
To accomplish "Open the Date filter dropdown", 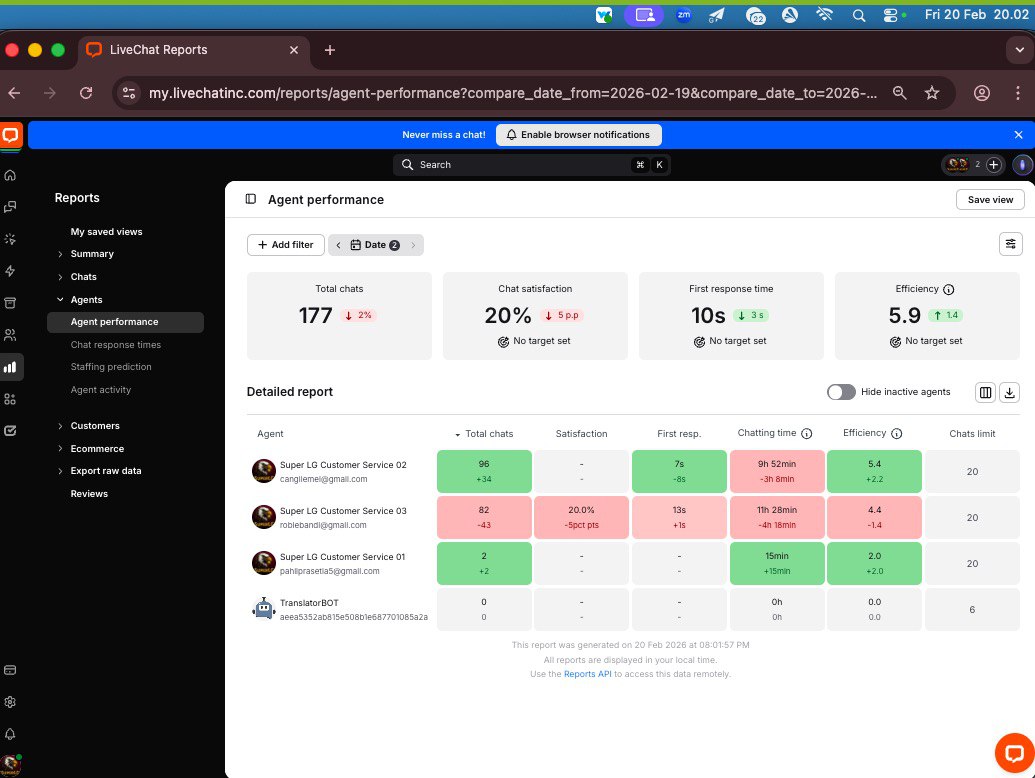I will (375, 245).
